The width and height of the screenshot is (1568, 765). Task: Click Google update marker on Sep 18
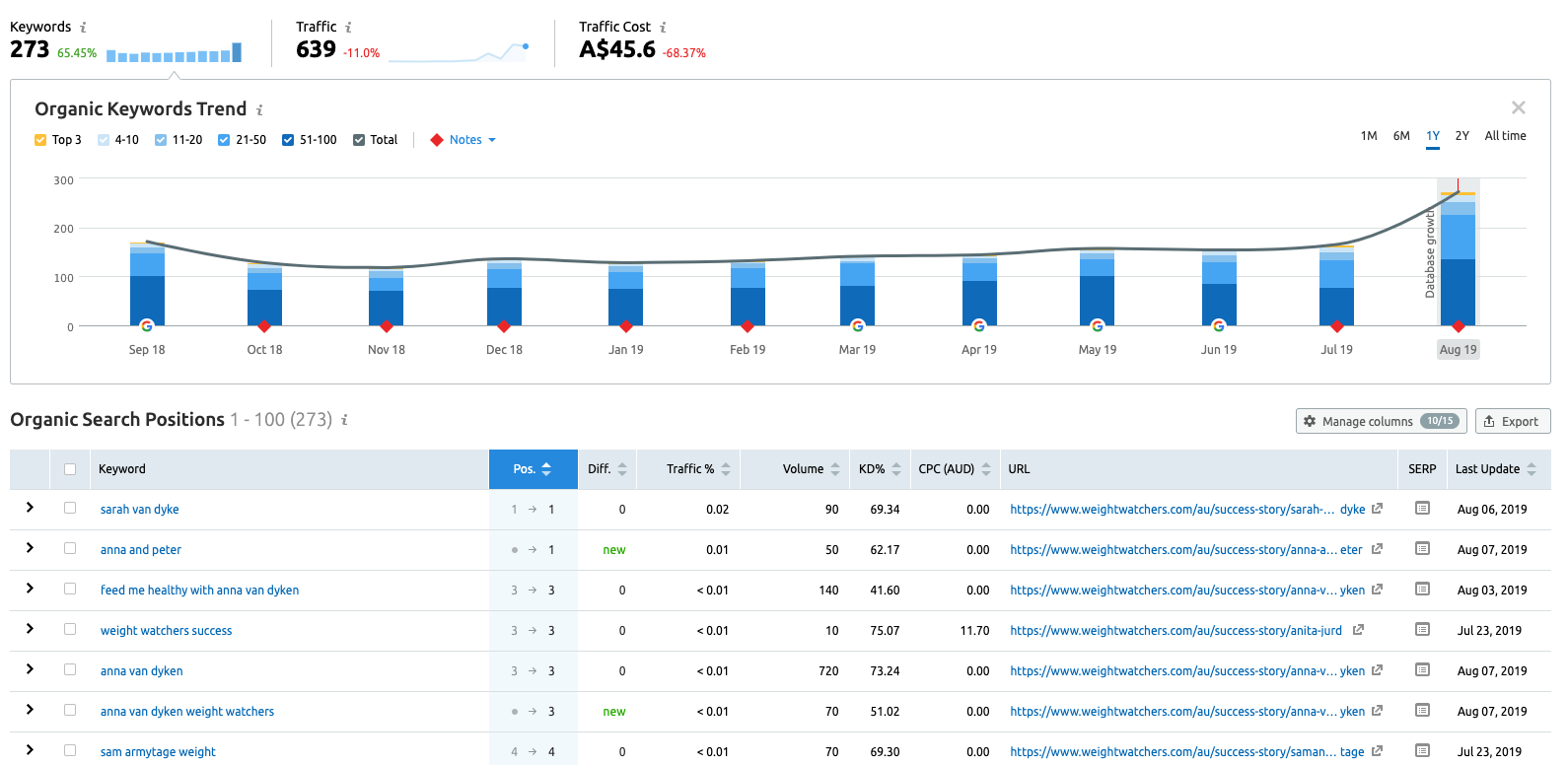147,325
